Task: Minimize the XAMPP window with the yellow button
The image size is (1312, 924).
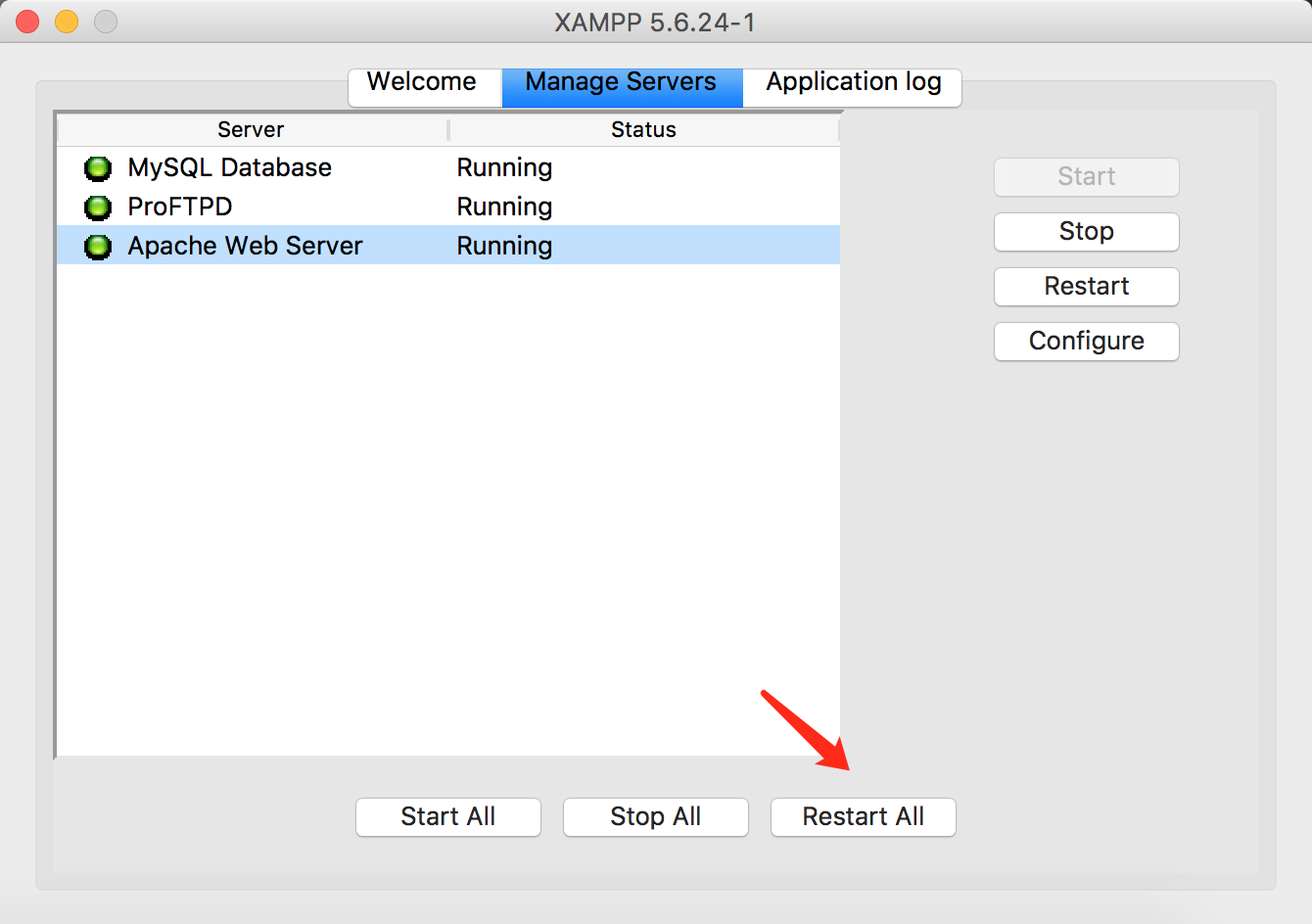Action: [67, 22]
